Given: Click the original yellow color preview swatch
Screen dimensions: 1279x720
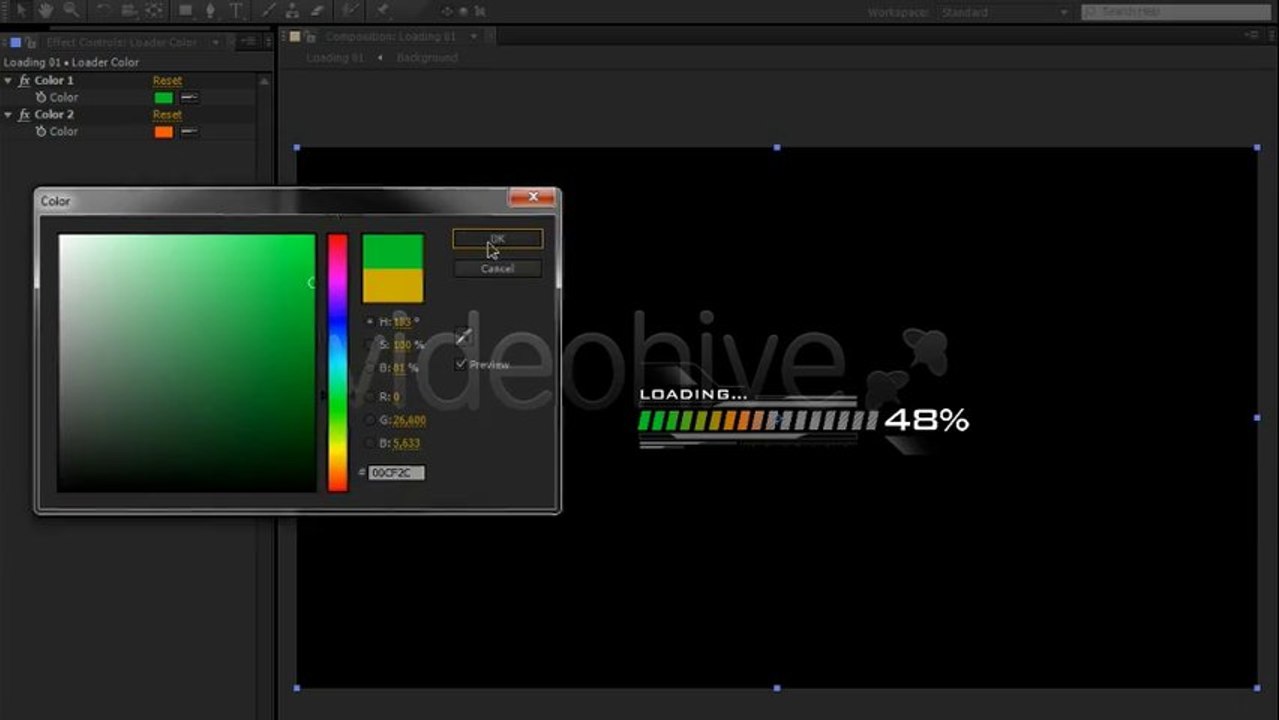Looking at the screenshot, I should pos(393,285).
